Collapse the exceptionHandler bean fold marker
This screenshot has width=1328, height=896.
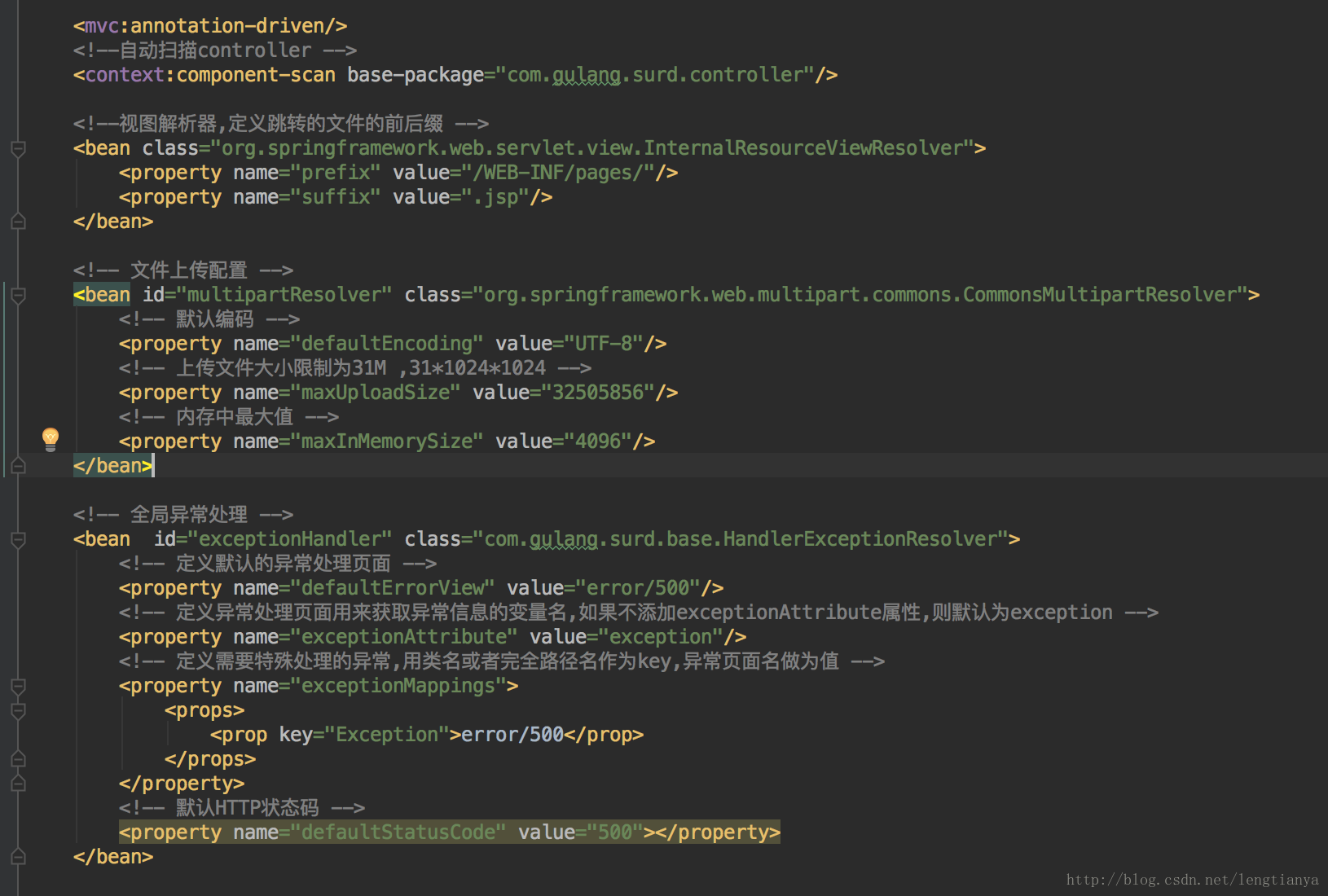(18, 540)
